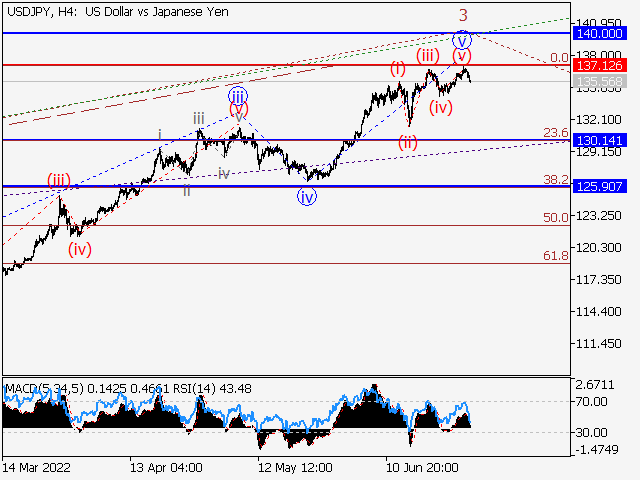The height and width of the screenshot is (480, 640).
Task: Click the '12 May 12:00' date label
Action: point(295,467)
